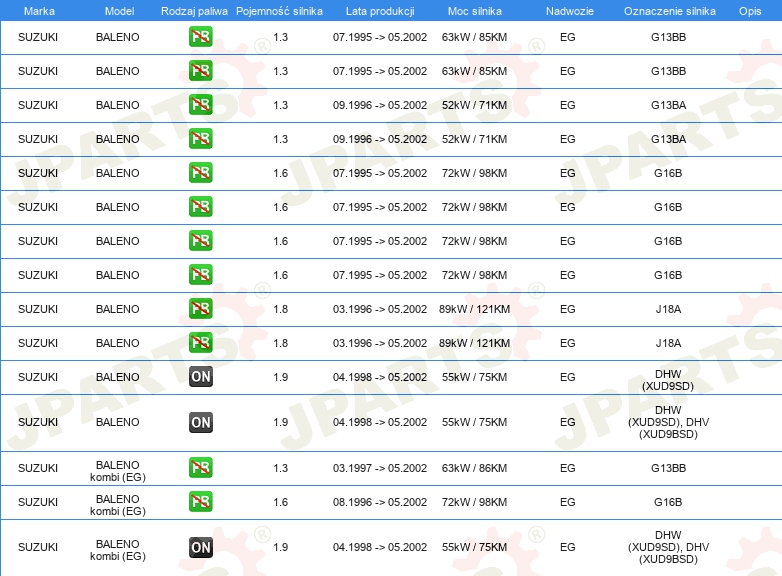The image size is (782, 576).
Task: Click petrol icon in BALENO kombi 1.3 row
Action: click(x=200, y=467)
